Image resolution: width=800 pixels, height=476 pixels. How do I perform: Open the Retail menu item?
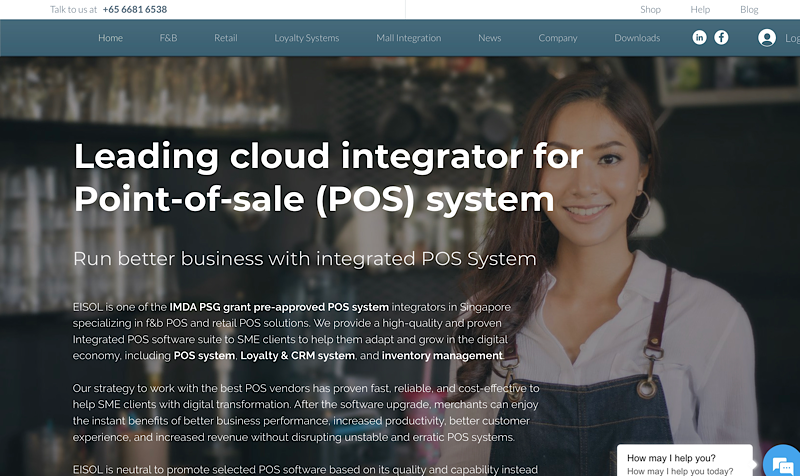[x=226, y=38]
